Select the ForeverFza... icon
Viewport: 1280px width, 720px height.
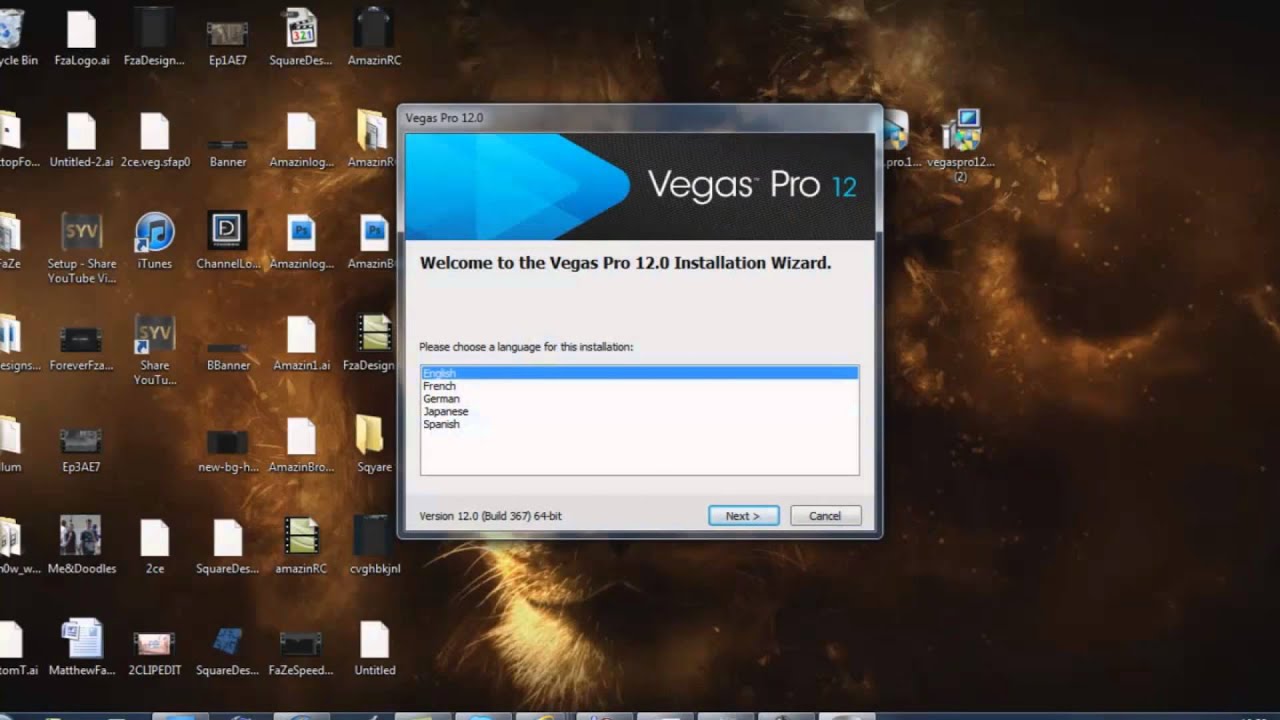click(82, 349)
